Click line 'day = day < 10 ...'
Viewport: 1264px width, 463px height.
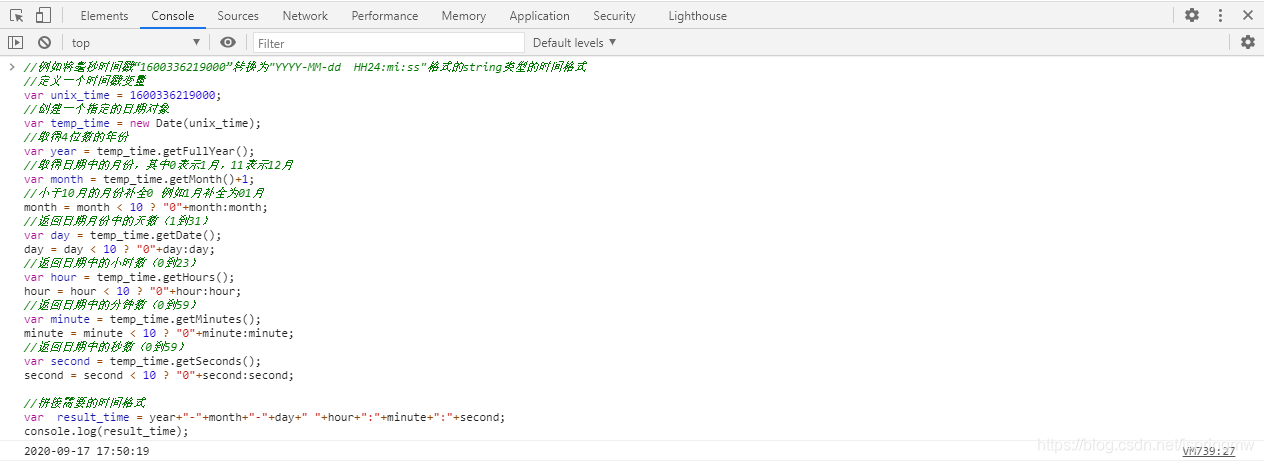pos(119,249)
